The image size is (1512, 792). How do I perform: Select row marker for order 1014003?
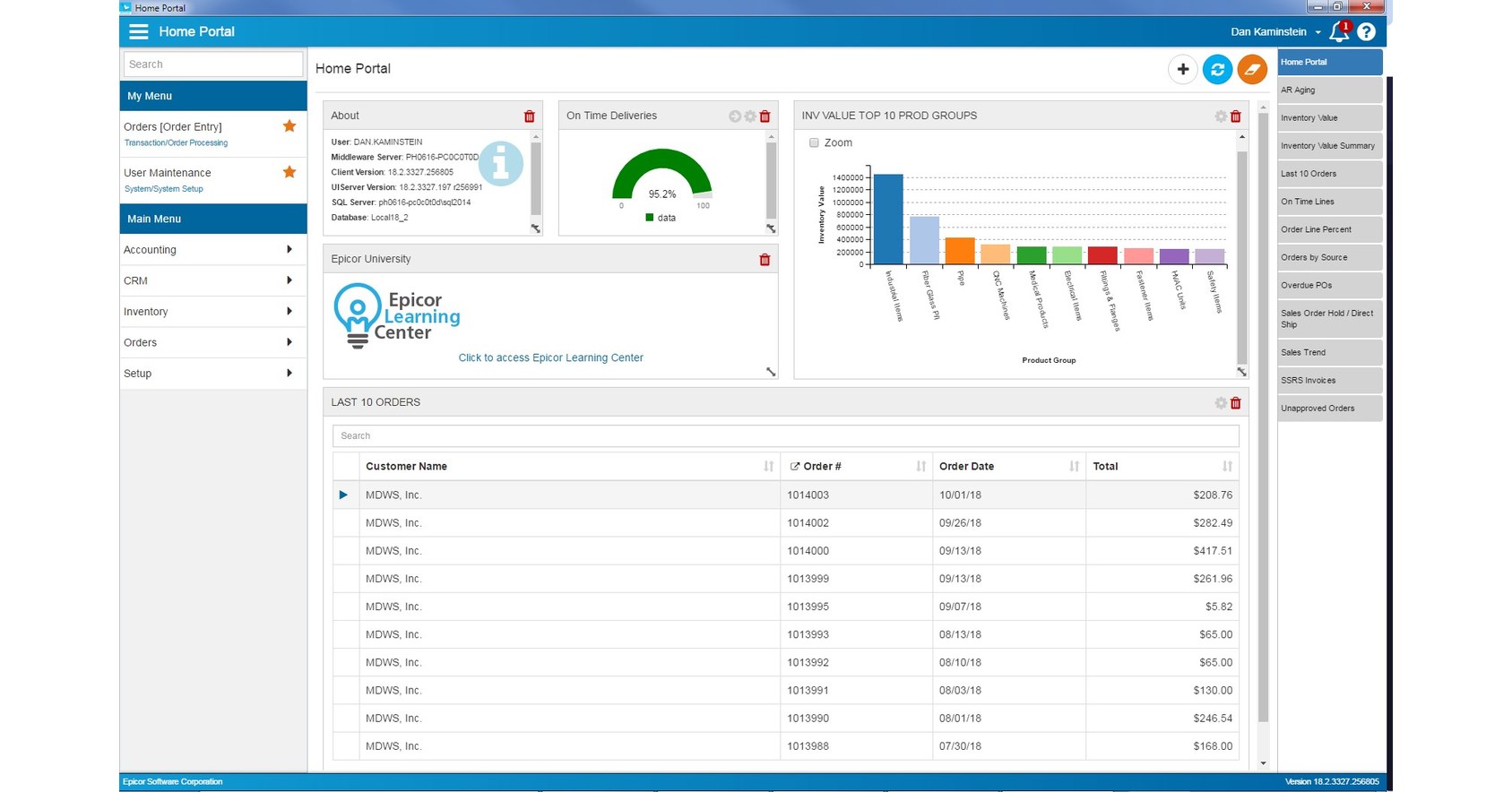[343, 495]
